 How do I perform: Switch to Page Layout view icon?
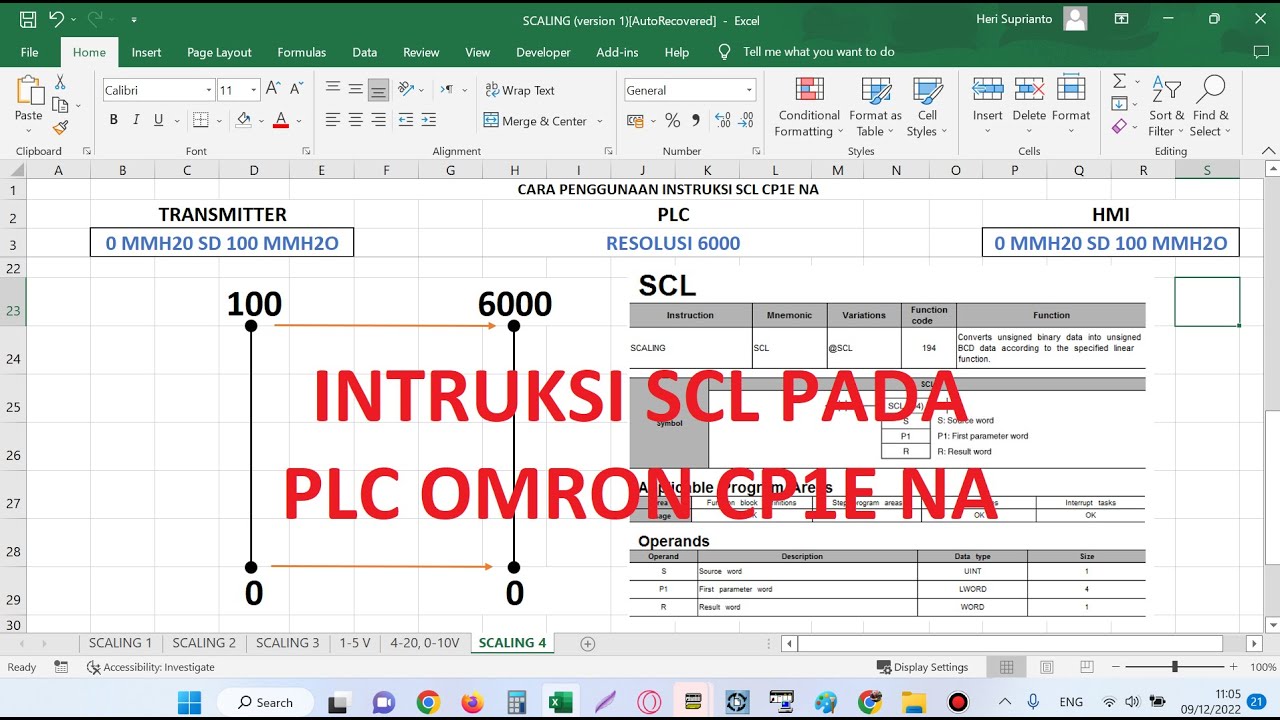1046,667
